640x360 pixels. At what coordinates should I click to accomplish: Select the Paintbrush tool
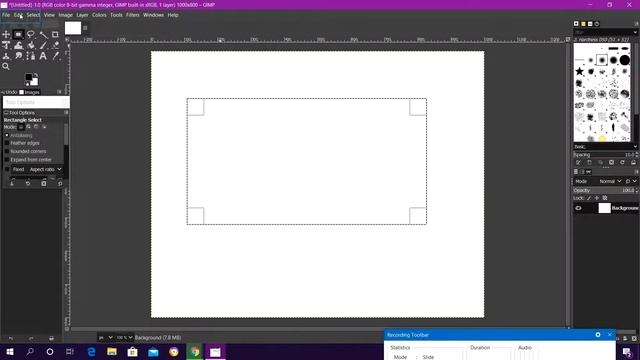click(x=43, y=45)
